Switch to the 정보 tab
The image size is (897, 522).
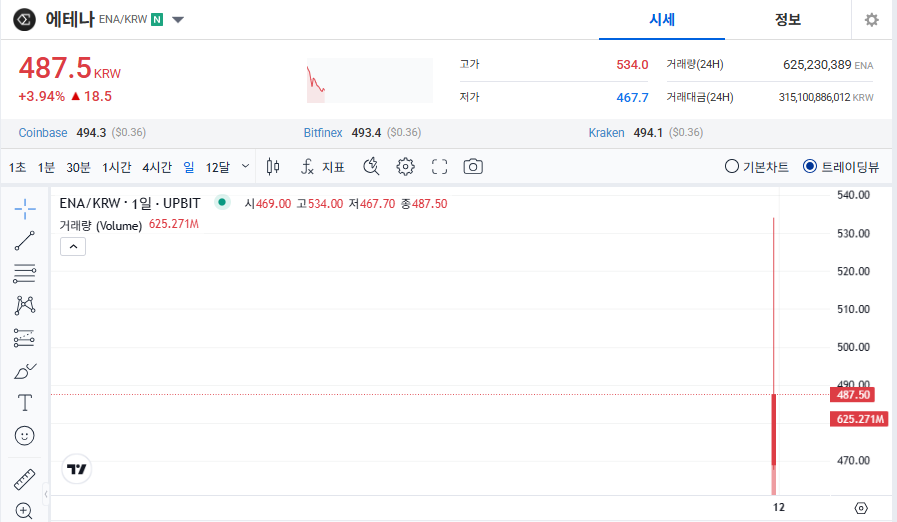[788, 19]
